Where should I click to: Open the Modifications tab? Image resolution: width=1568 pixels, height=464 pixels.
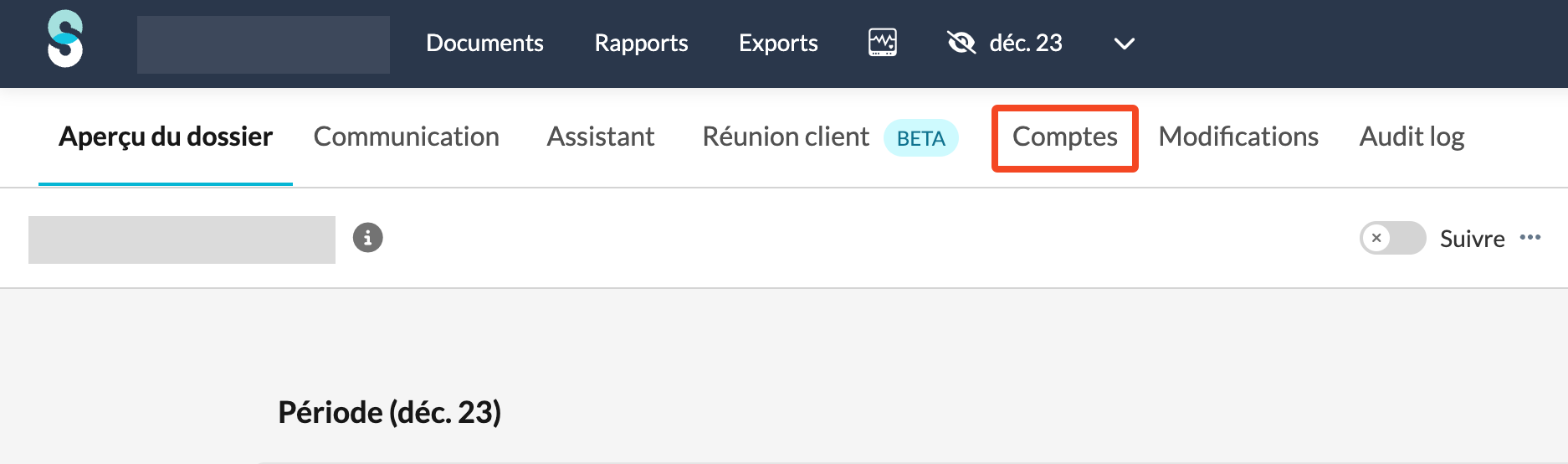[1238, 137]
